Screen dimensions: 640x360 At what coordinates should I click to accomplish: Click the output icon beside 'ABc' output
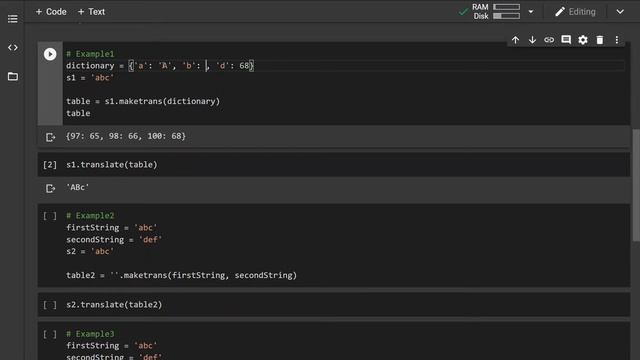(50, 188)
